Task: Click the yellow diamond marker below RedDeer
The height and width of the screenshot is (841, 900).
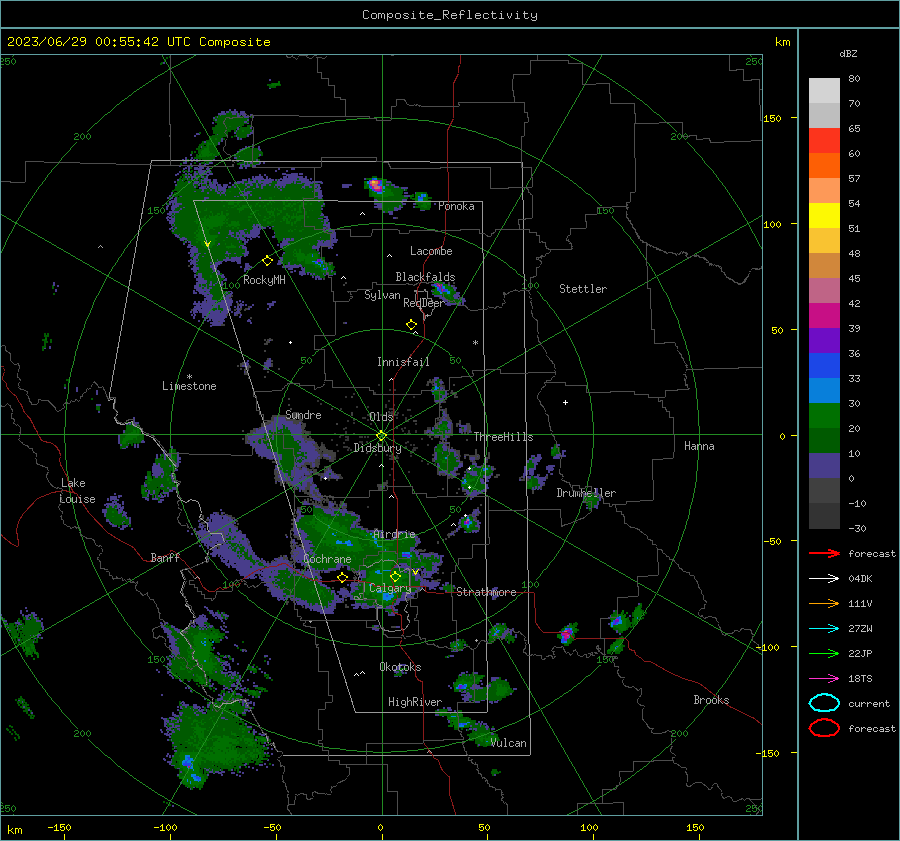Action: click(x=411, y=325)
